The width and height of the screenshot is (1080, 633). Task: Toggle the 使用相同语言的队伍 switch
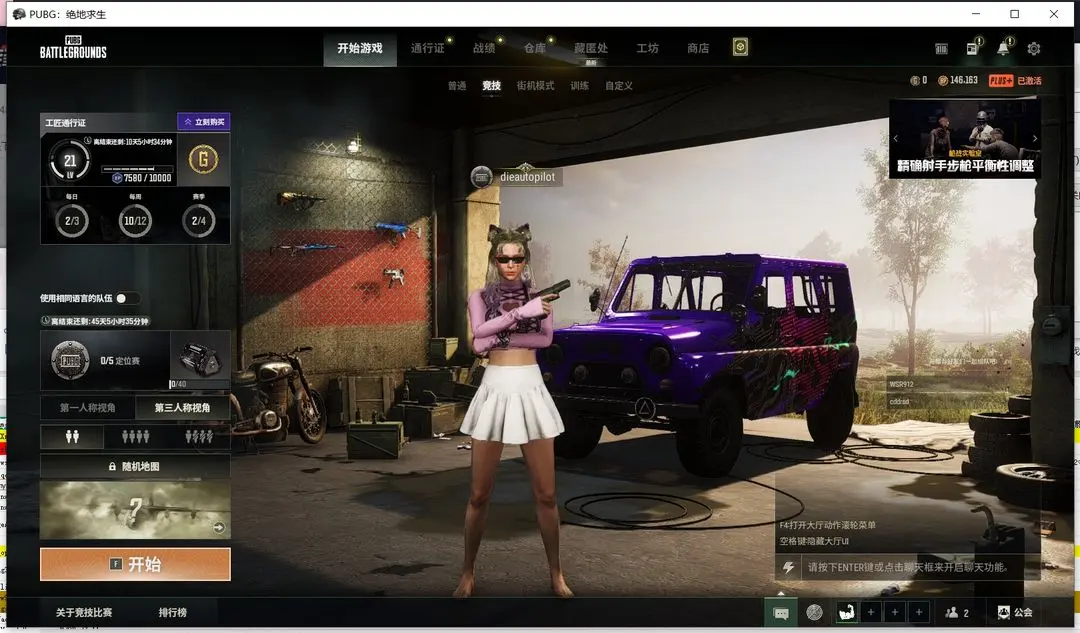pyautogui.click(x=127, y=298)
